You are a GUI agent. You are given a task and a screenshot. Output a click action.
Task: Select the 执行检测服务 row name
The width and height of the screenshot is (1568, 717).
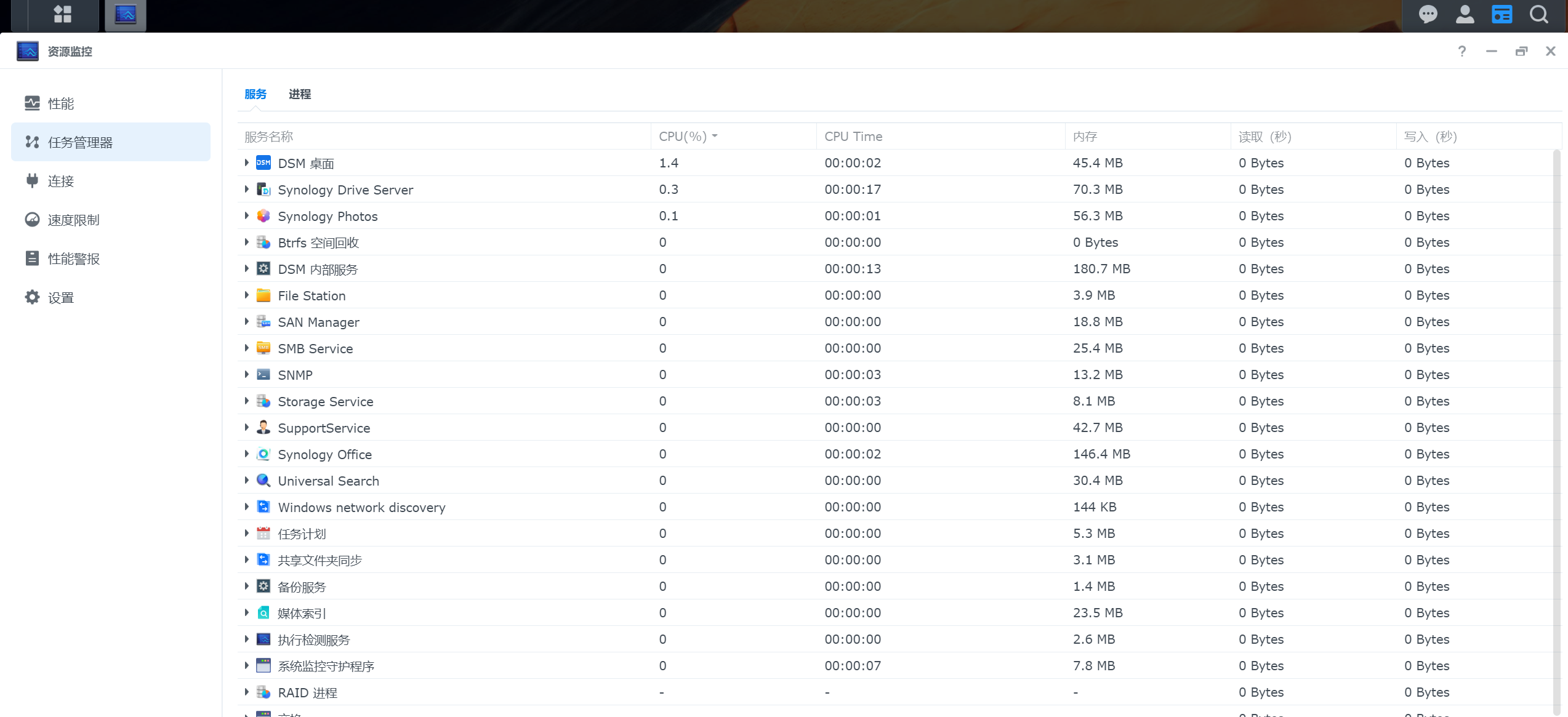pos(313,639)
